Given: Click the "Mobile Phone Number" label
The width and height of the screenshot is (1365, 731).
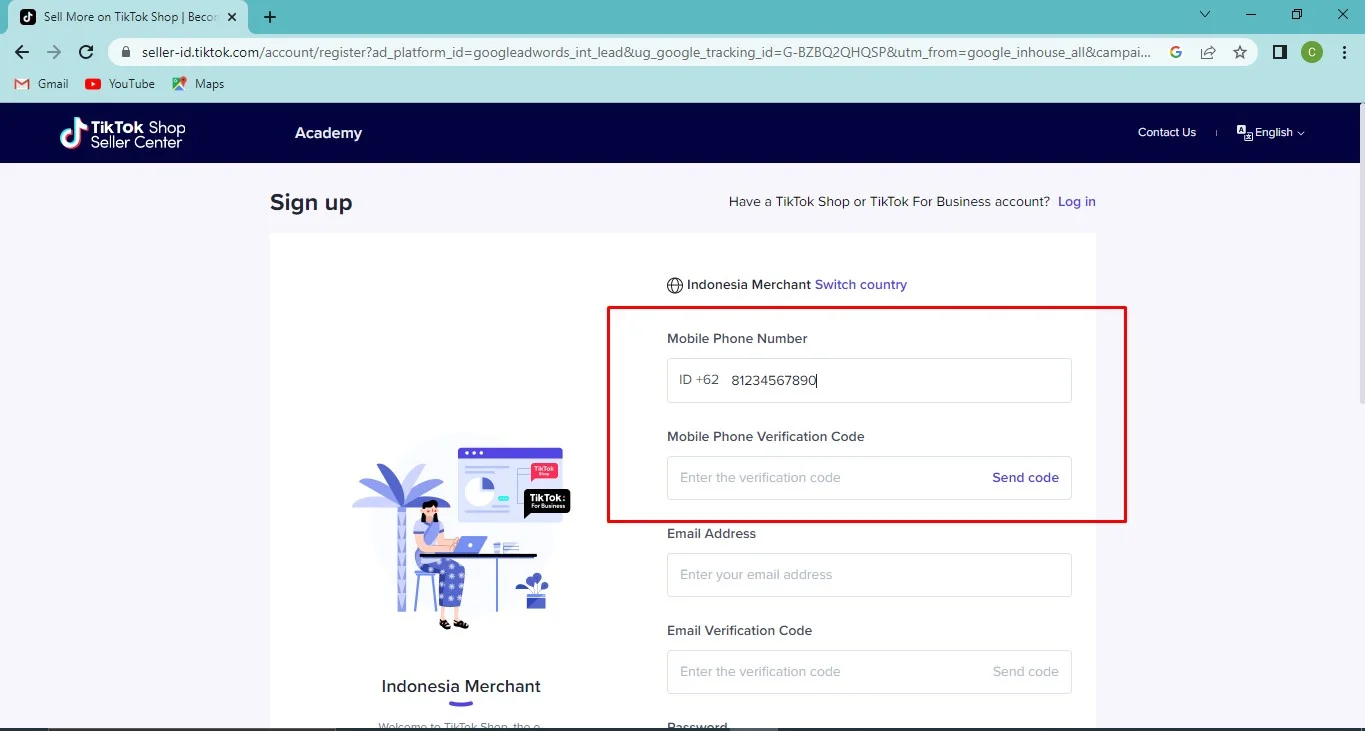Looking at the screenshot, I should pos(737,339).
